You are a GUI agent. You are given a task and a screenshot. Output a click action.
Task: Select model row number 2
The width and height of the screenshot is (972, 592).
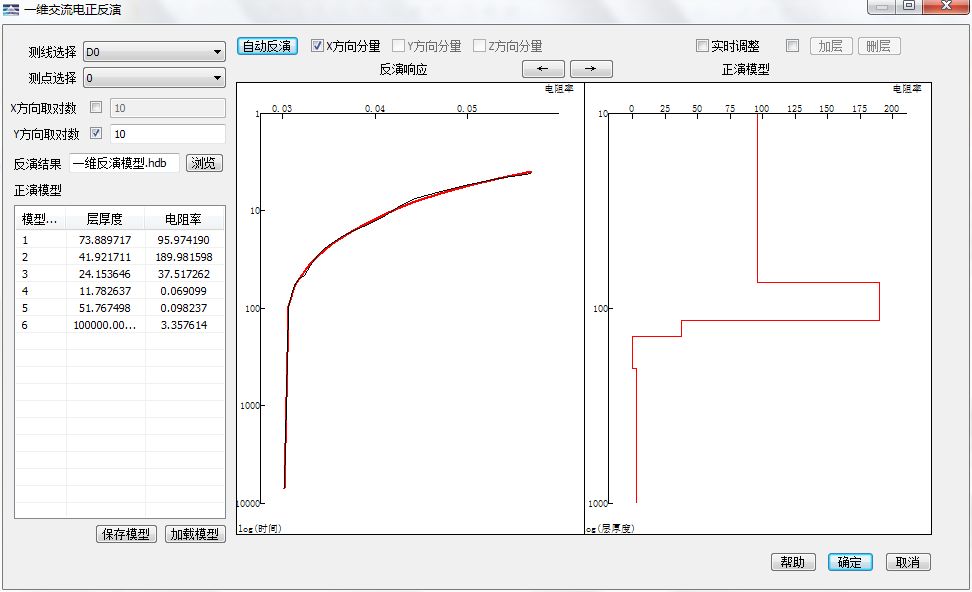(25, 257)
